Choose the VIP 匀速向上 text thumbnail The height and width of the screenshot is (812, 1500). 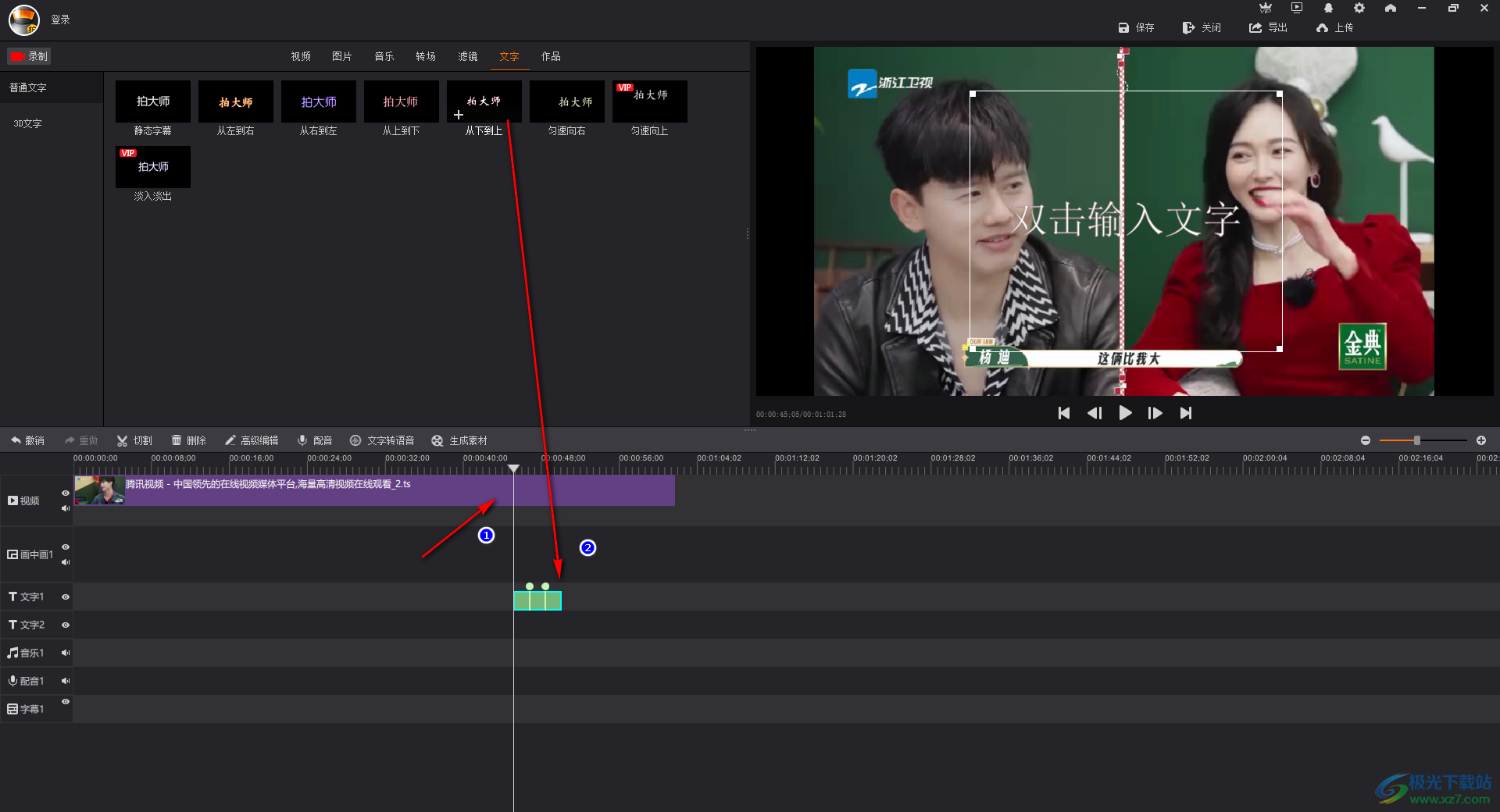click(x=650, y=101)
